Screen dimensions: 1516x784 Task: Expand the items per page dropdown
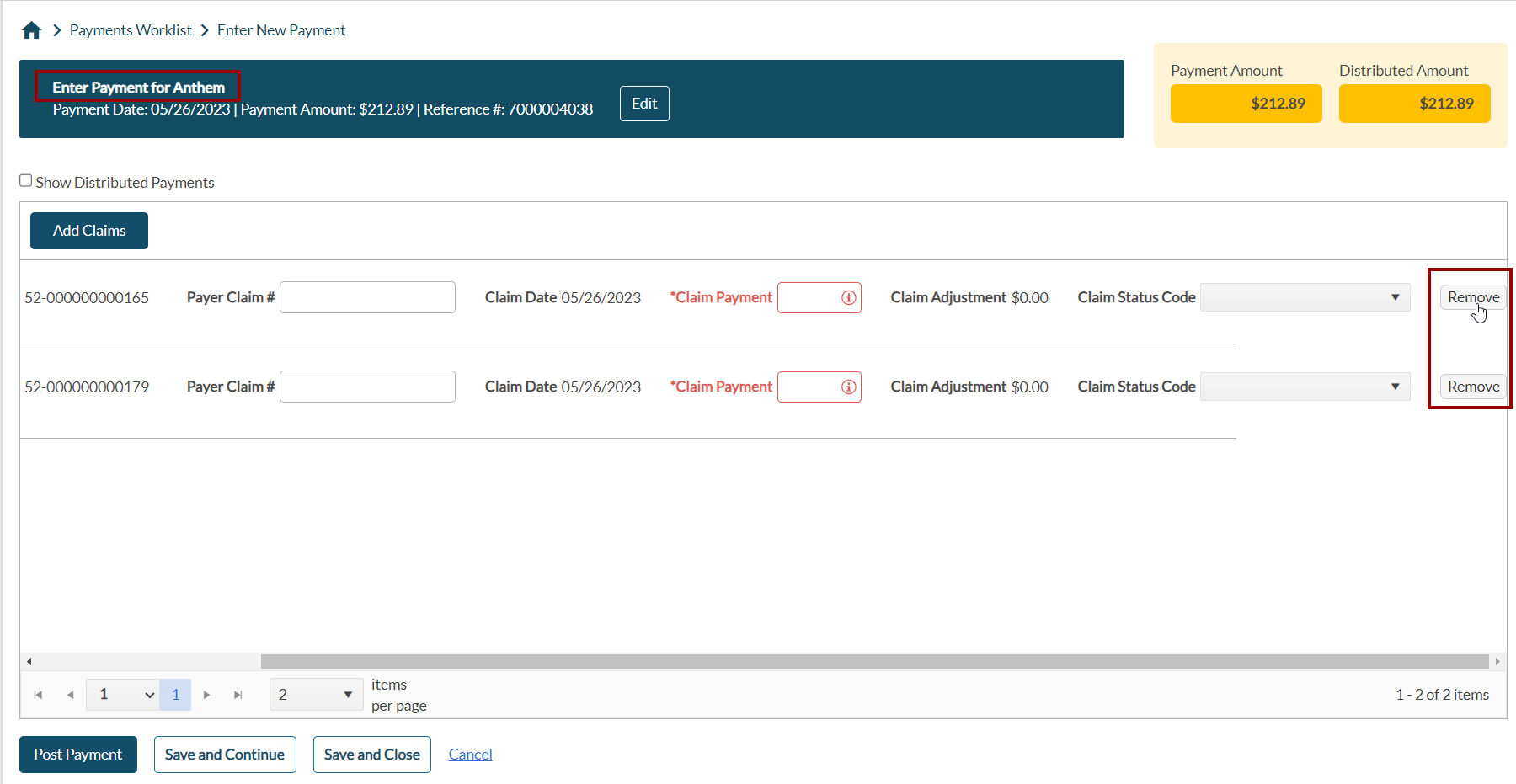315,695
